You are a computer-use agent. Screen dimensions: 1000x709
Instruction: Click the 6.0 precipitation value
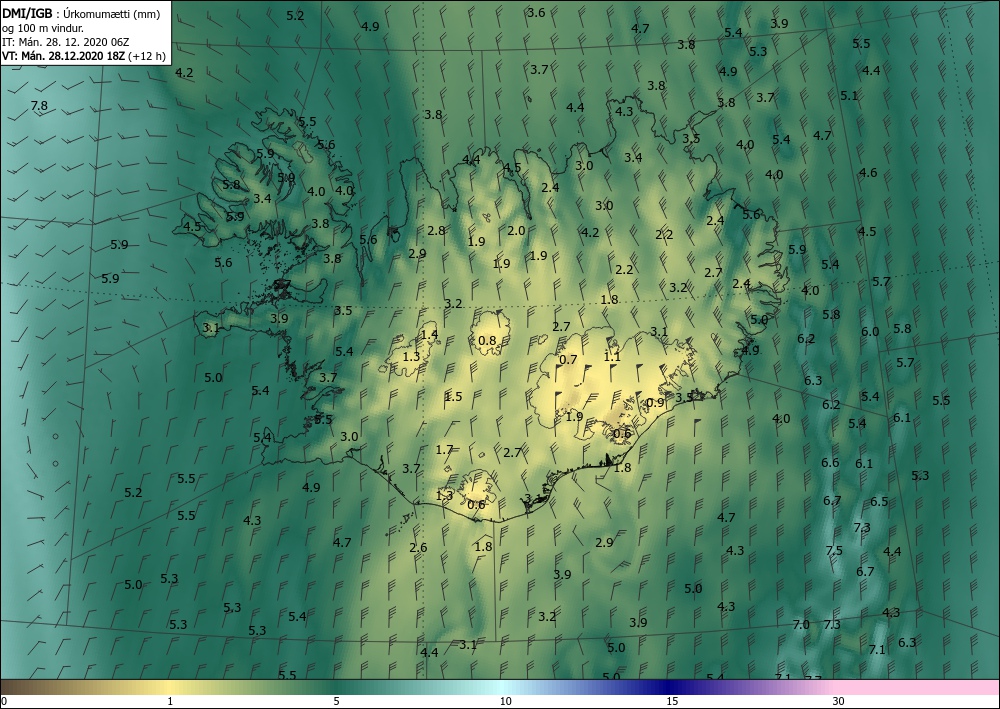click(x=870, y=332)
